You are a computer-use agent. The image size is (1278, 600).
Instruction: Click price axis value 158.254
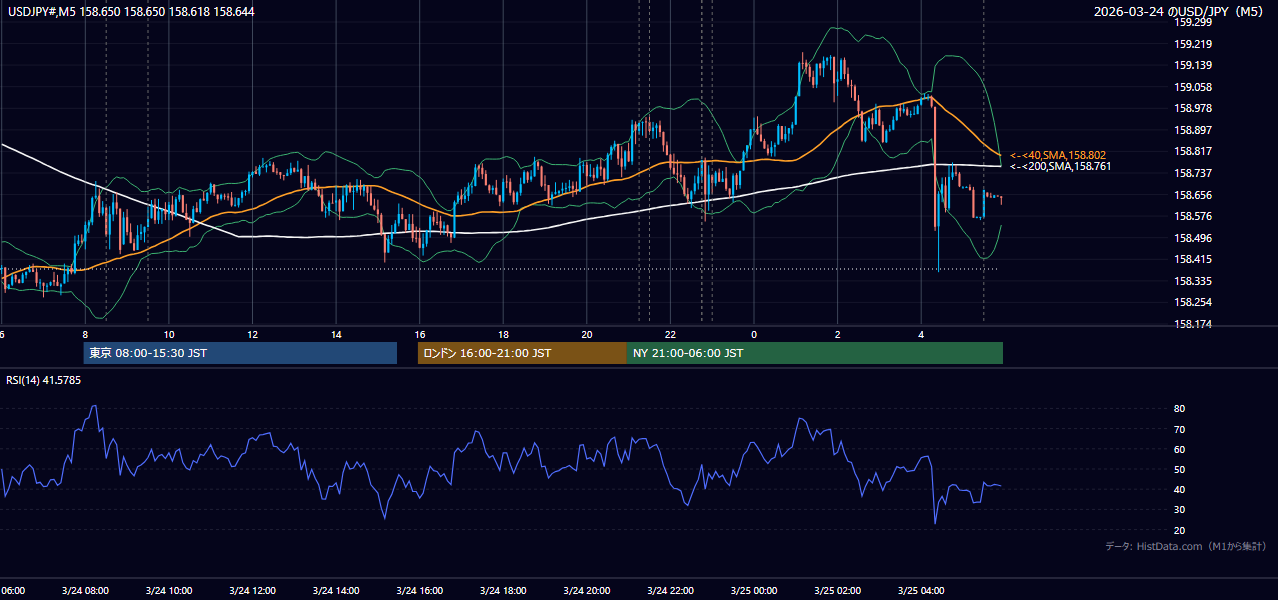coord(1194,302)
